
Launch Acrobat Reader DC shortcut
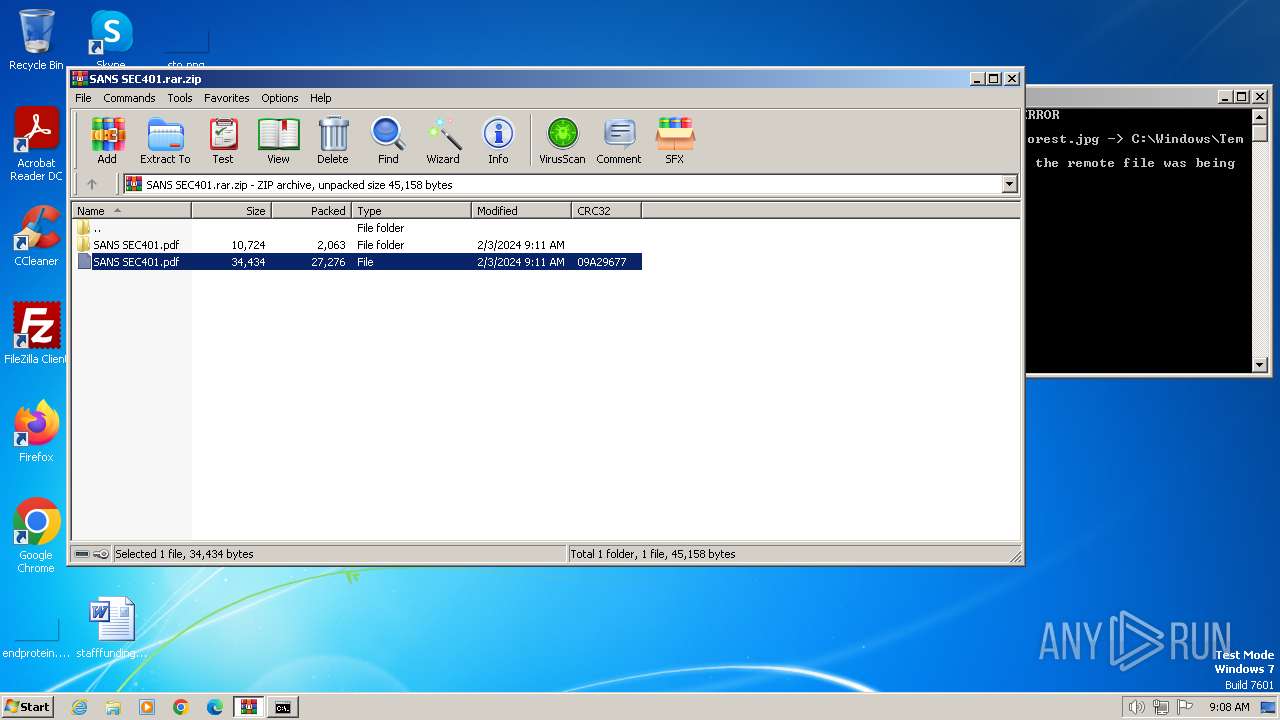pos(36,145)
